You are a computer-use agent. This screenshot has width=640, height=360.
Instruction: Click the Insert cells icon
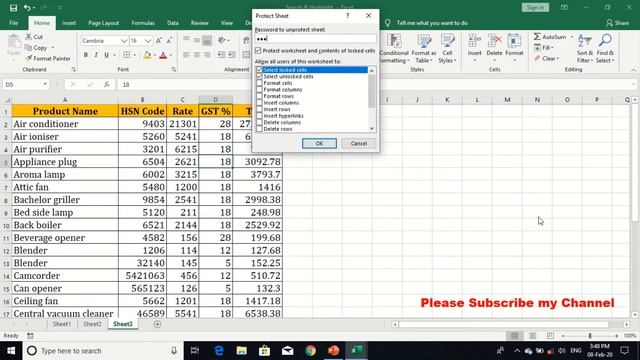474,41
